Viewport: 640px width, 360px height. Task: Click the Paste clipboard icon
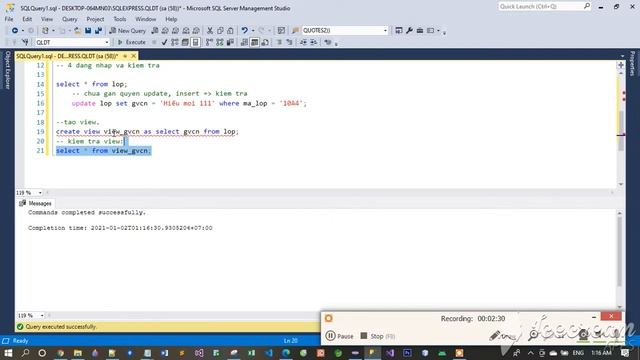click(x=230, y=31)
